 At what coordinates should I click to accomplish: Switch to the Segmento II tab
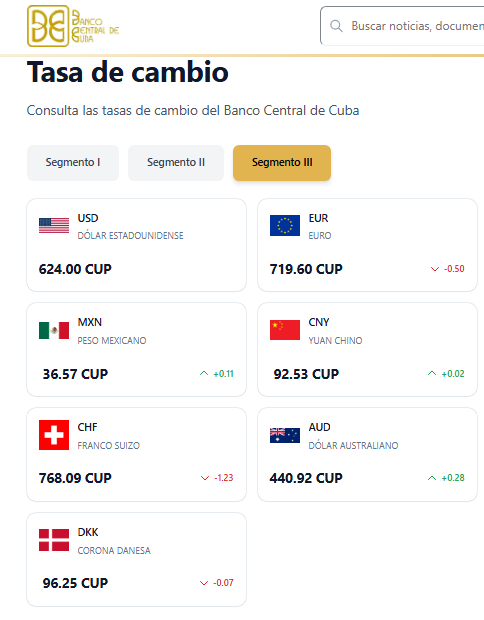pos(176,163)
